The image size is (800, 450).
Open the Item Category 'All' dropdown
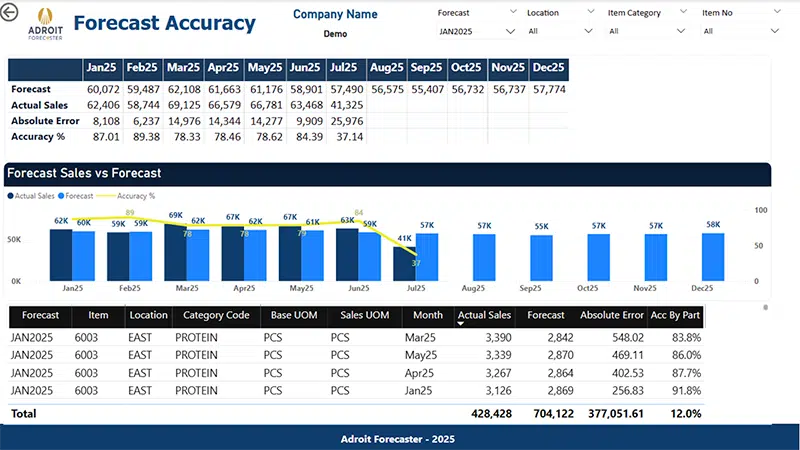click(x=683, y=31)
